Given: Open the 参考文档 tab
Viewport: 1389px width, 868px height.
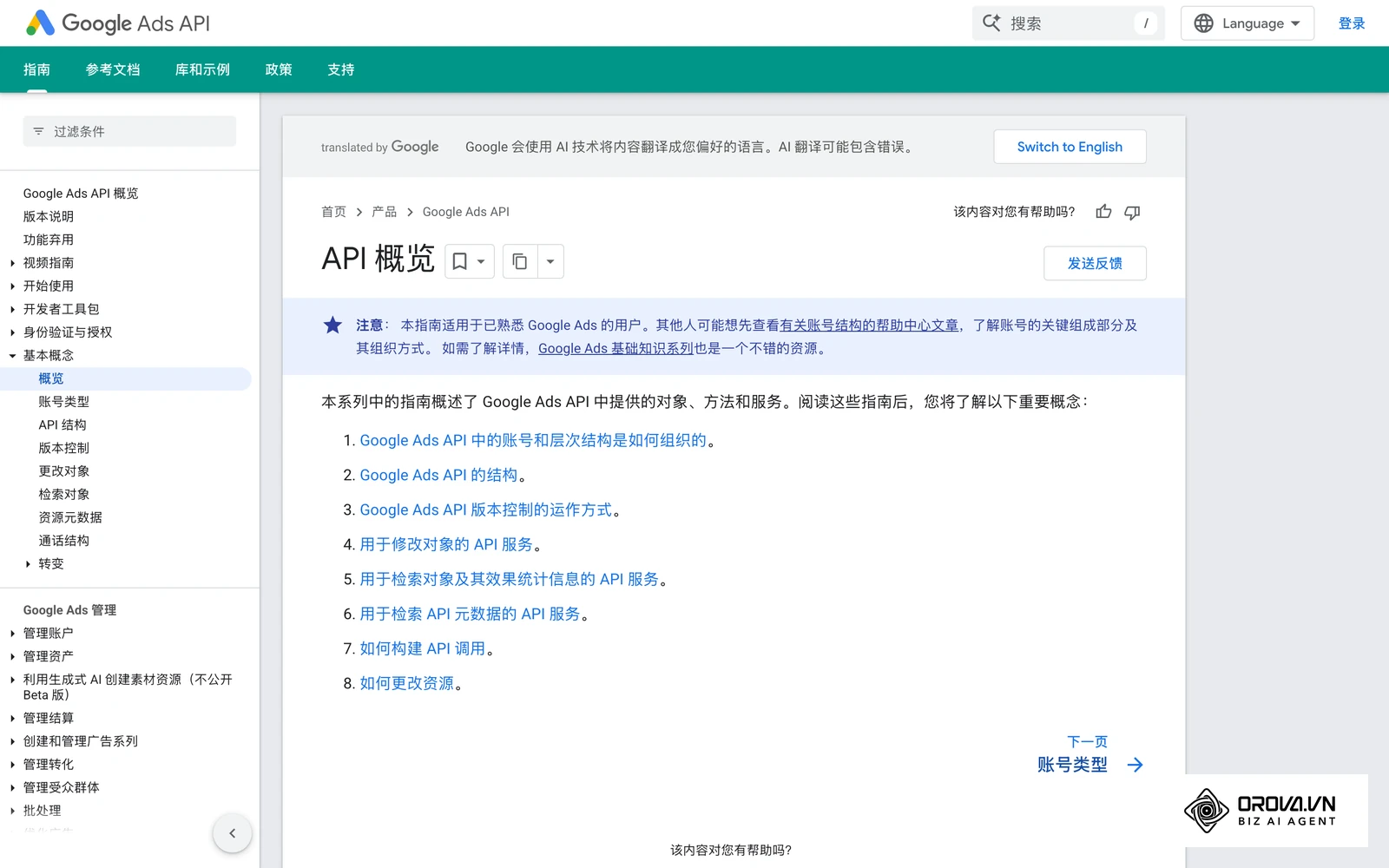Looking at the screenshot, I should tap(113, 69).
